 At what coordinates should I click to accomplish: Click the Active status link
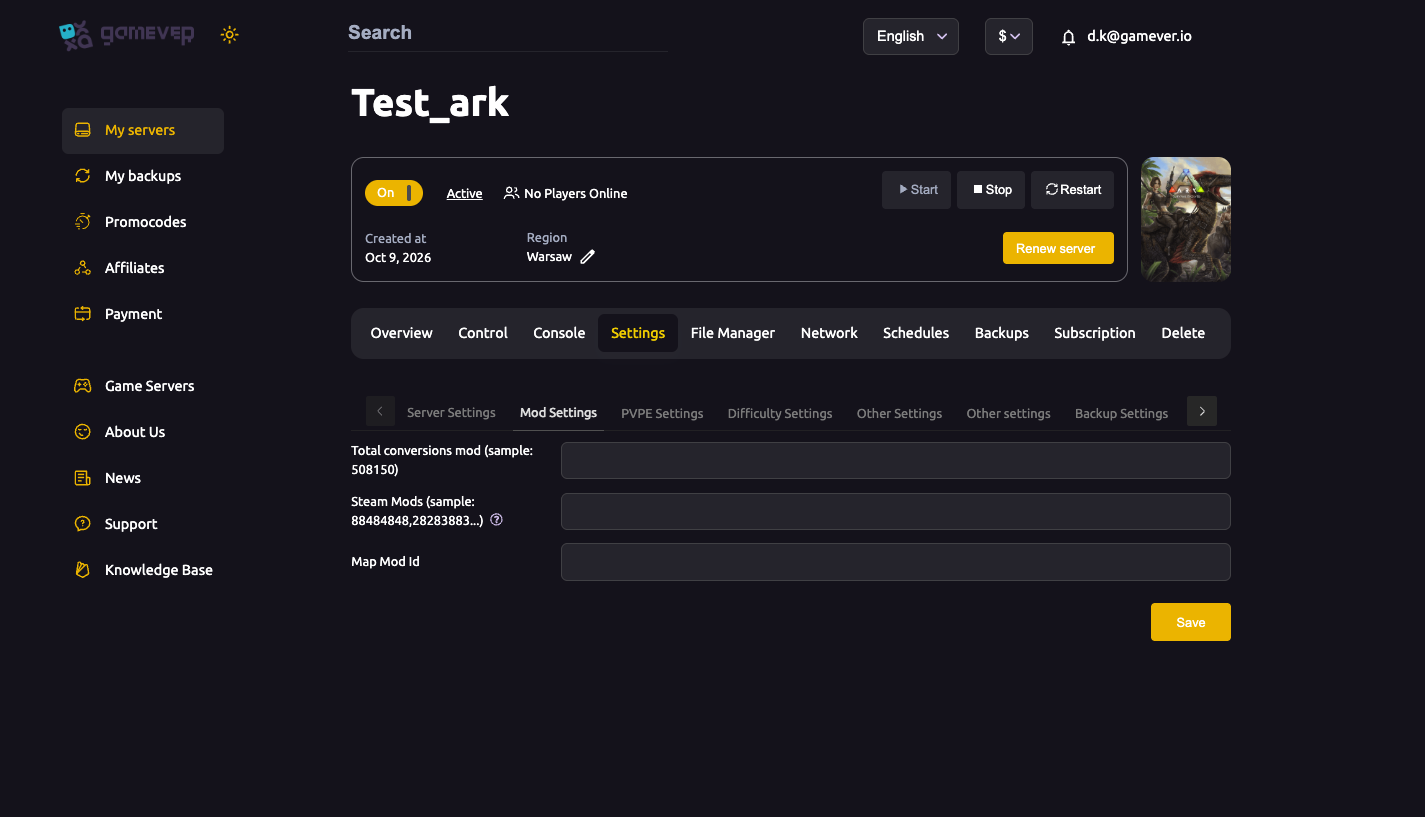(x=464, y=194)
